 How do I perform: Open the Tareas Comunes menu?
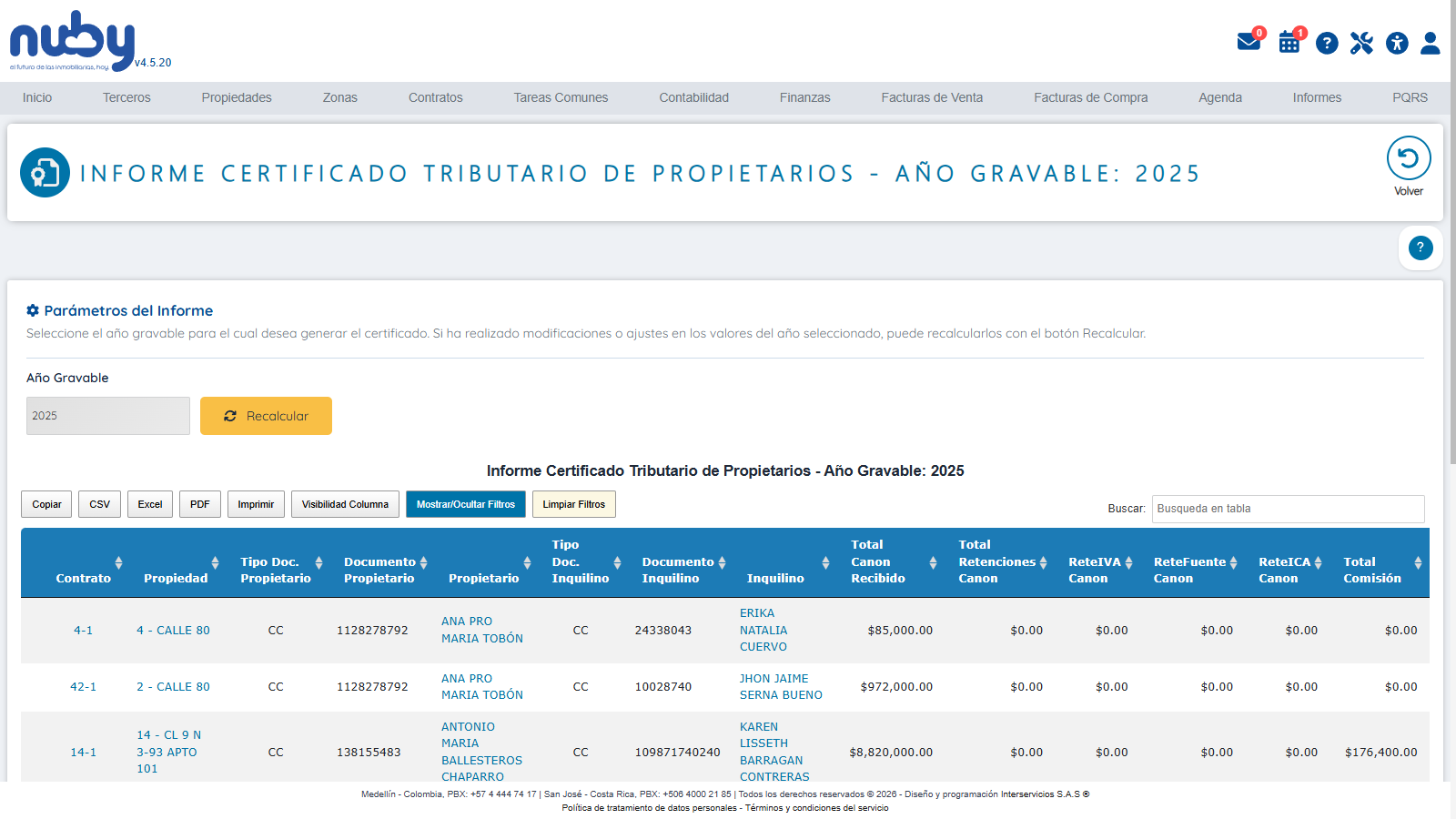(x=561, y=97)
